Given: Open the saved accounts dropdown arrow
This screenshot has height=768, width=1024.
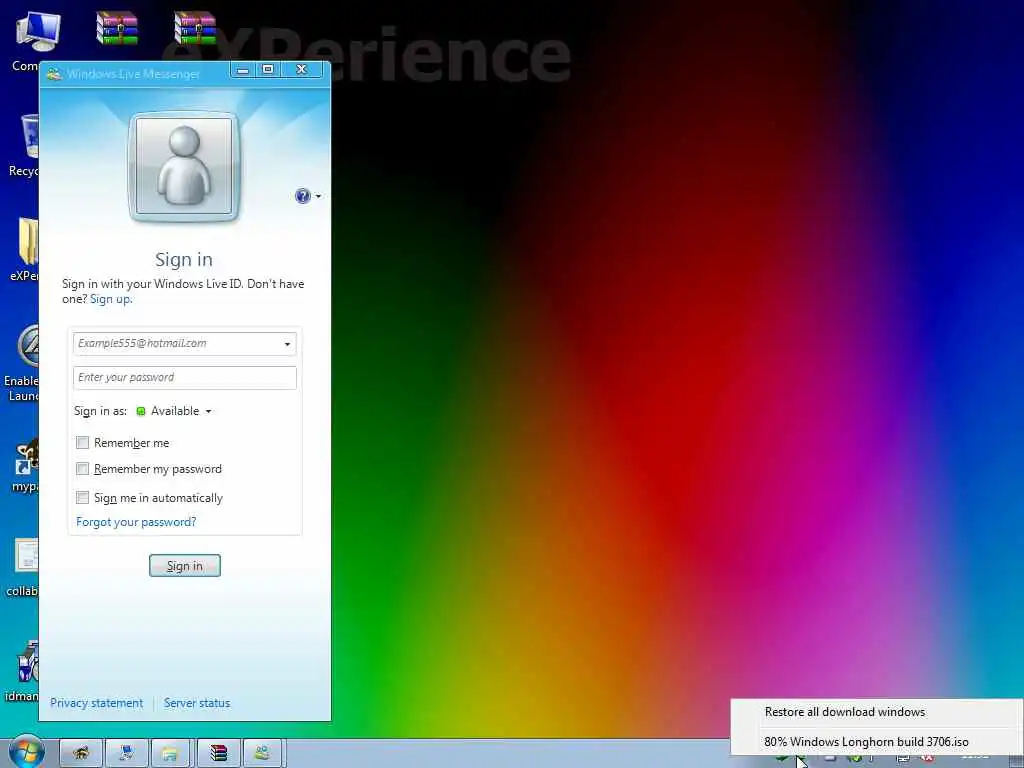Looking at the screenshot, I should point(287,344).
